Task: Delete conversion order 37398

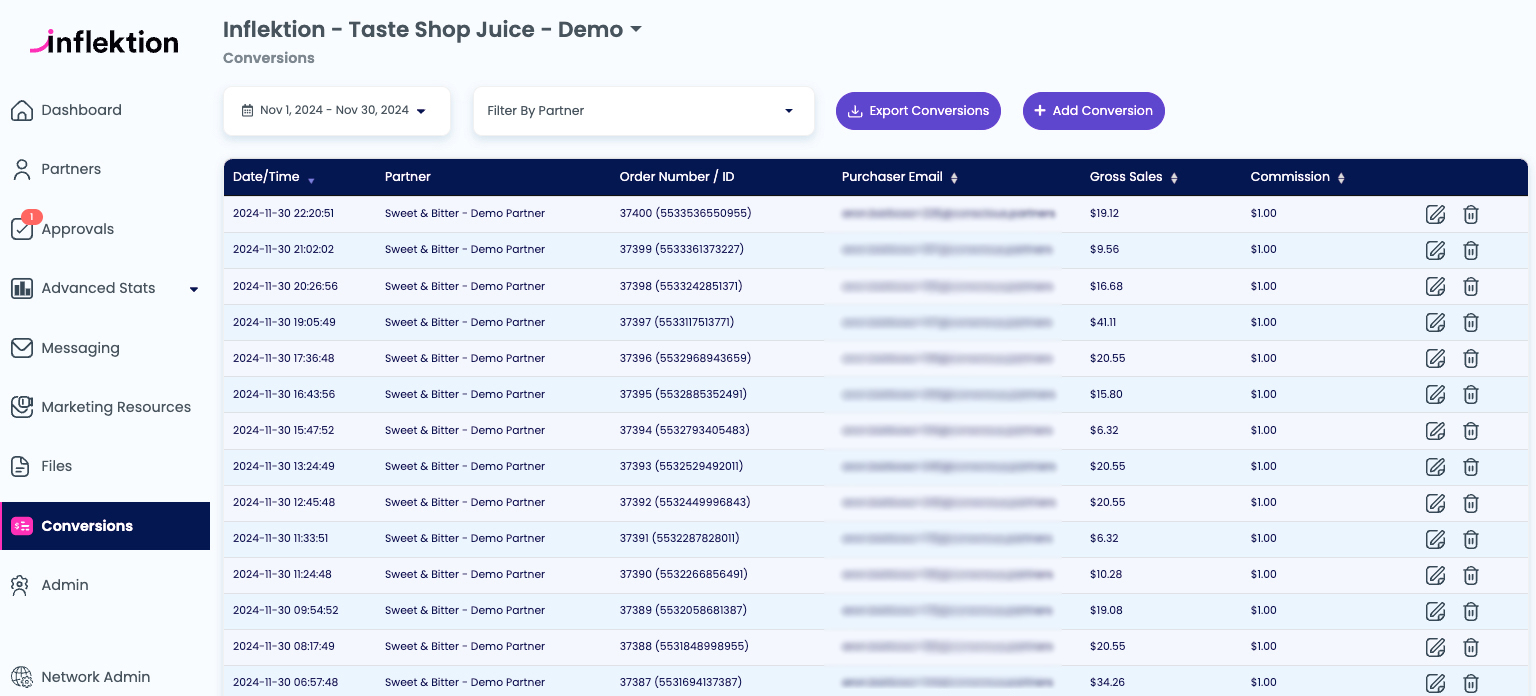Action: [x=1471, y=286]
